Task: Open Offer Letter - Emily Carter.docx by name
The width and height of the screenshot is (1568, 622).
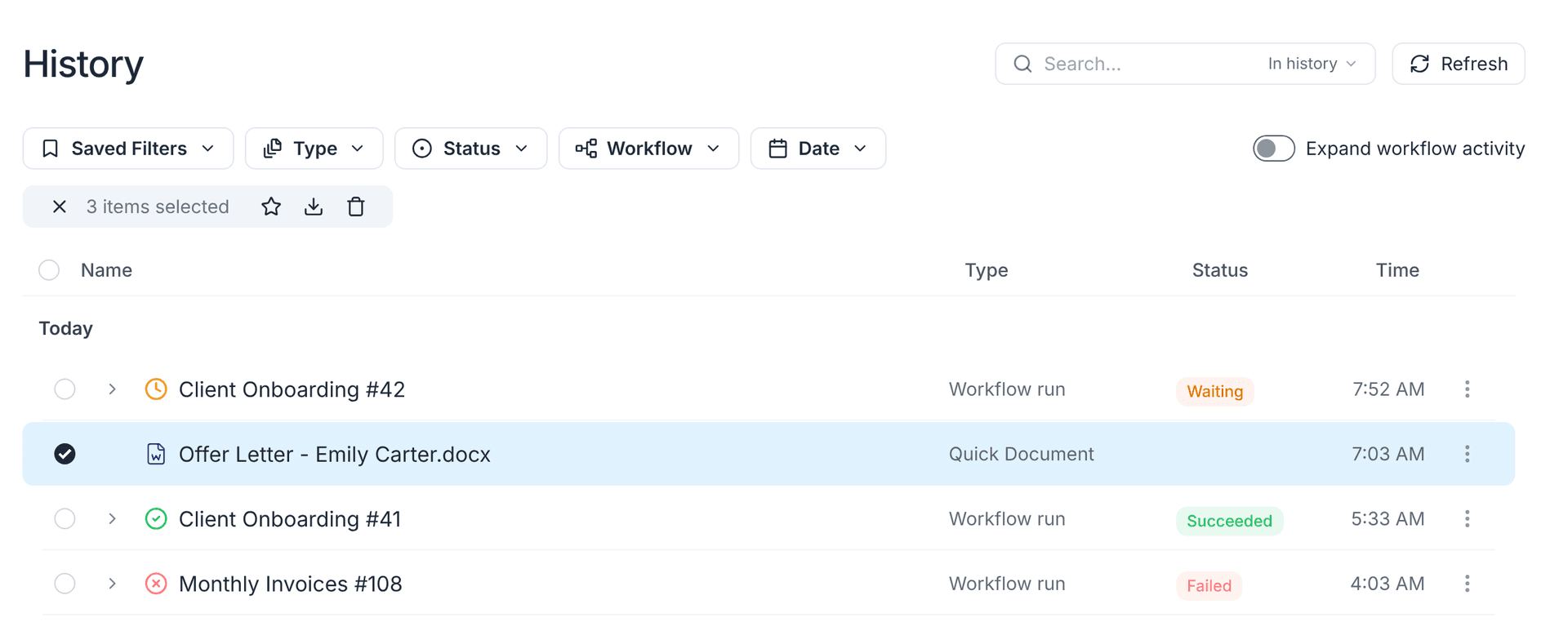Action: [x=335, y=454]
